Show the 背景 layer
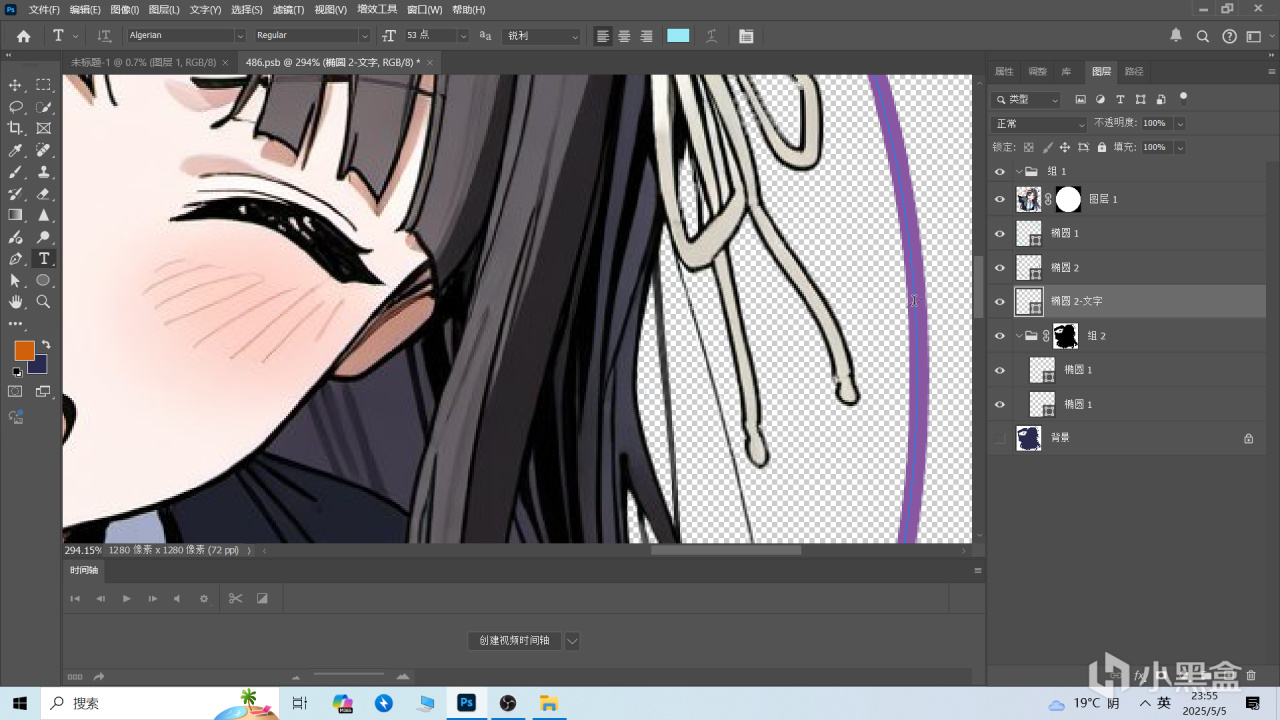 999,438
